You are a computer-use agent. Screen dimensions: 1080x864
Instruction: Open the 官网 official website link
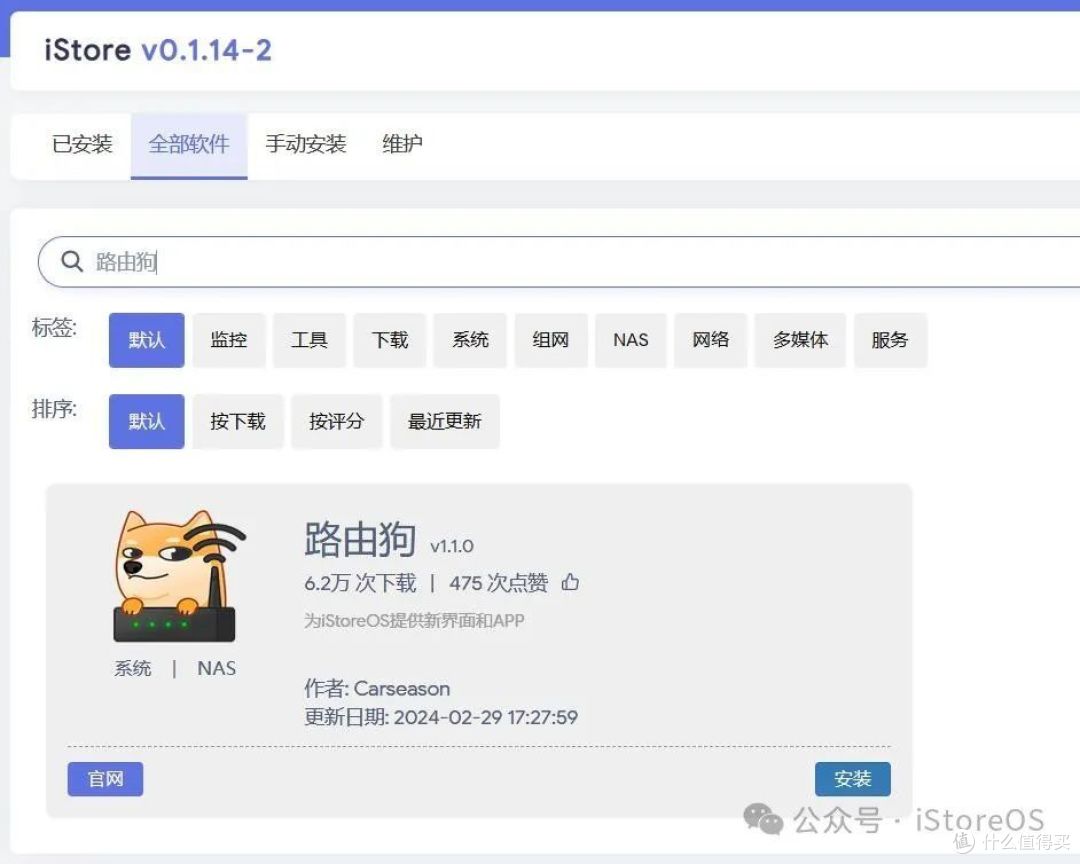coord(105,779)
